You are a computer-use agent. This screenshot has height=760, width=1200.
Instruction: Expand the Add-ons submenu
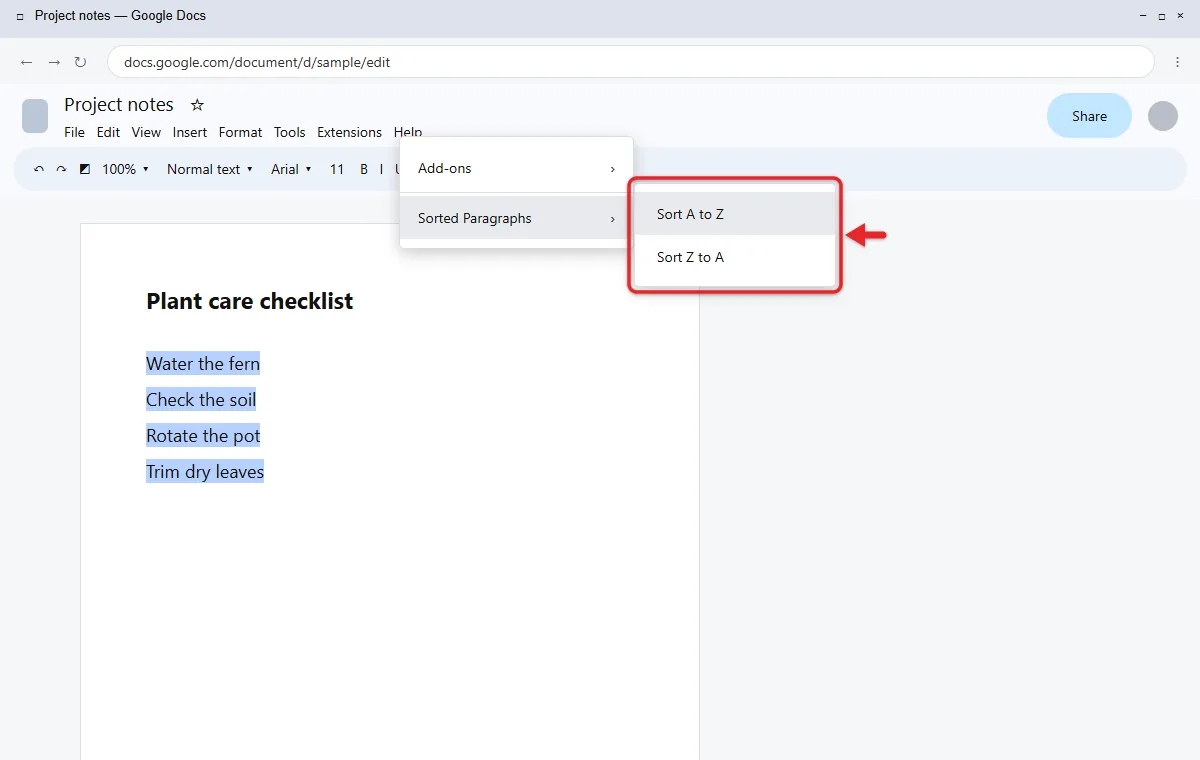click(x=516, y=168)
